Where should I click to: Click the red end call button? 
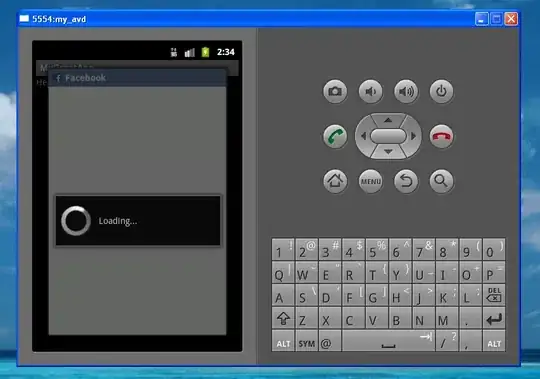tap(442, 136)
